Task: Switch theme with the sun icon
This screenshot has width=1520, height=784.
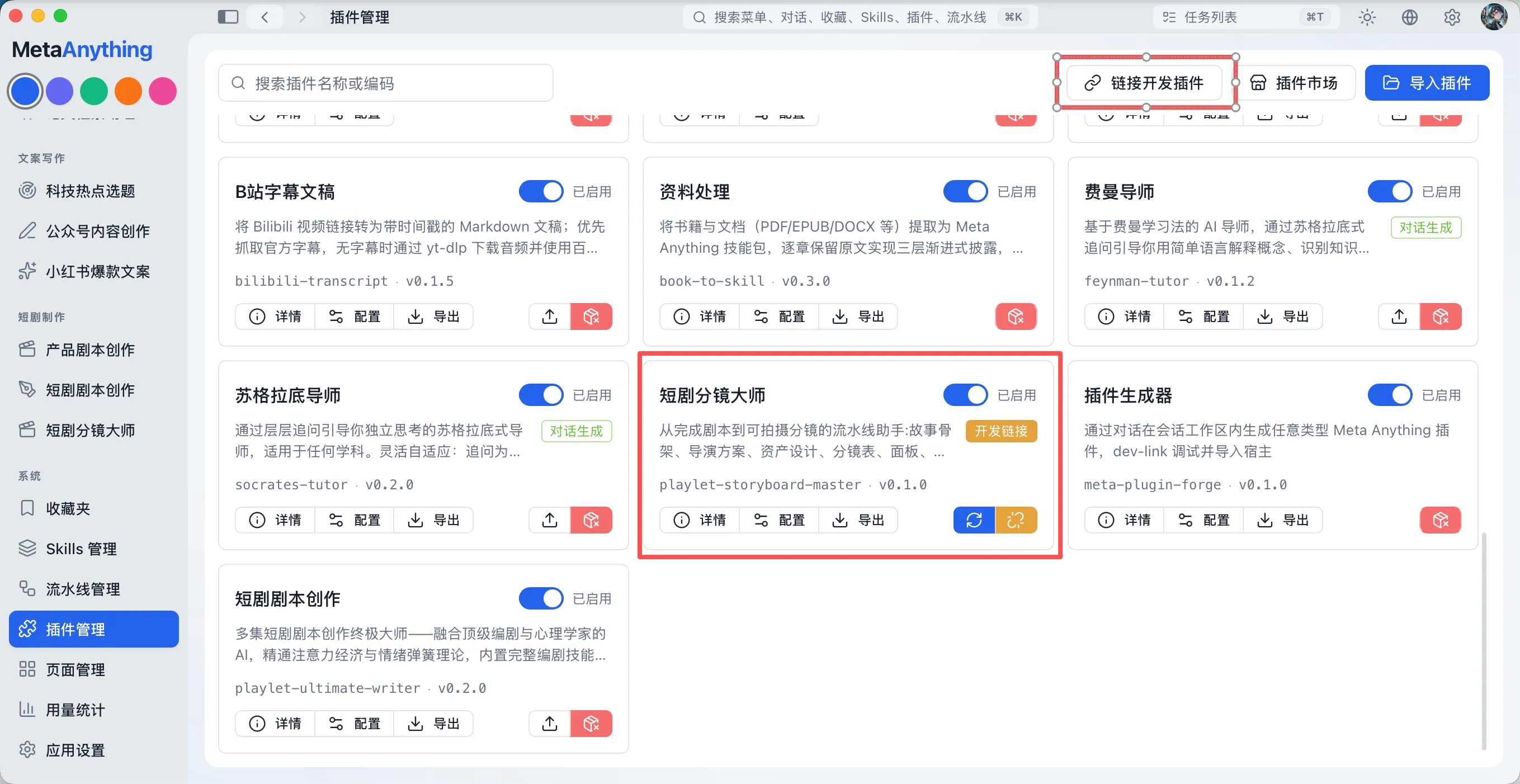Action: pyautogui.click(x=1367, y=17)
